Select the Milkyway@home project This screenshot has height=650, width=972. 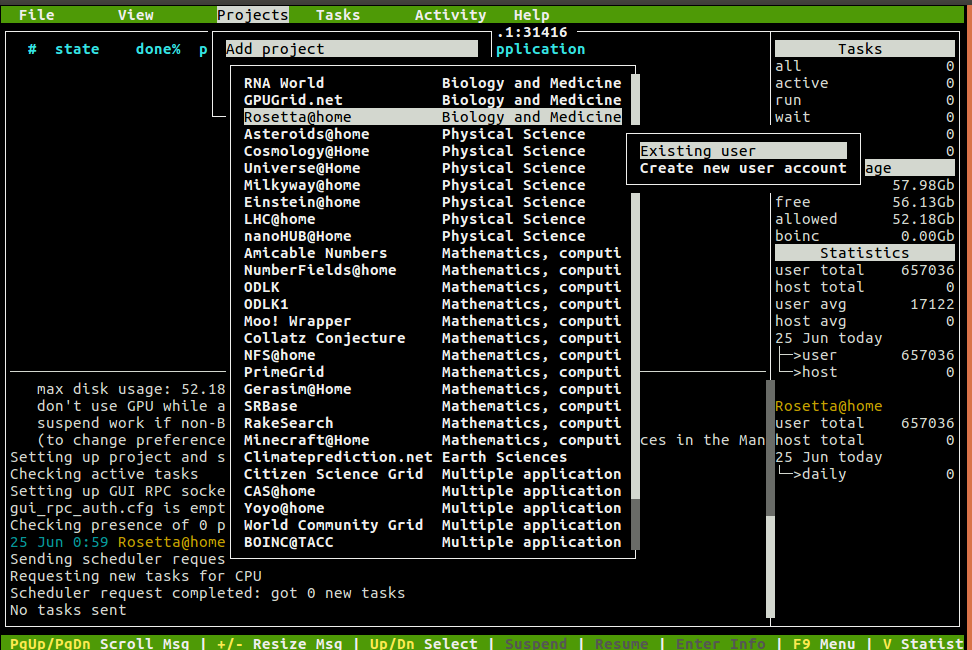coord(433,185)
